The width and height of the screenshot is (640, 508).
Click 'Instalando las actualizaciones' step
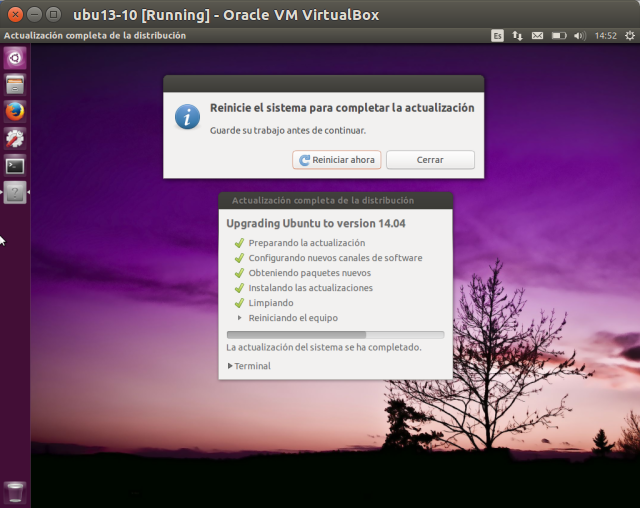click(x=311, y=288)
